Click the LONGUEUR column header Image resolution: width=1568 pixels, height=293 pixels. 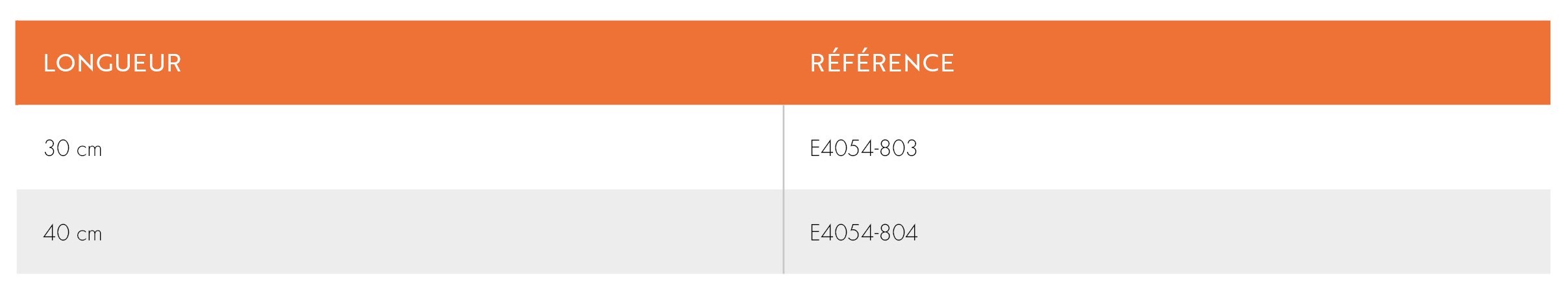pos(112,63)
